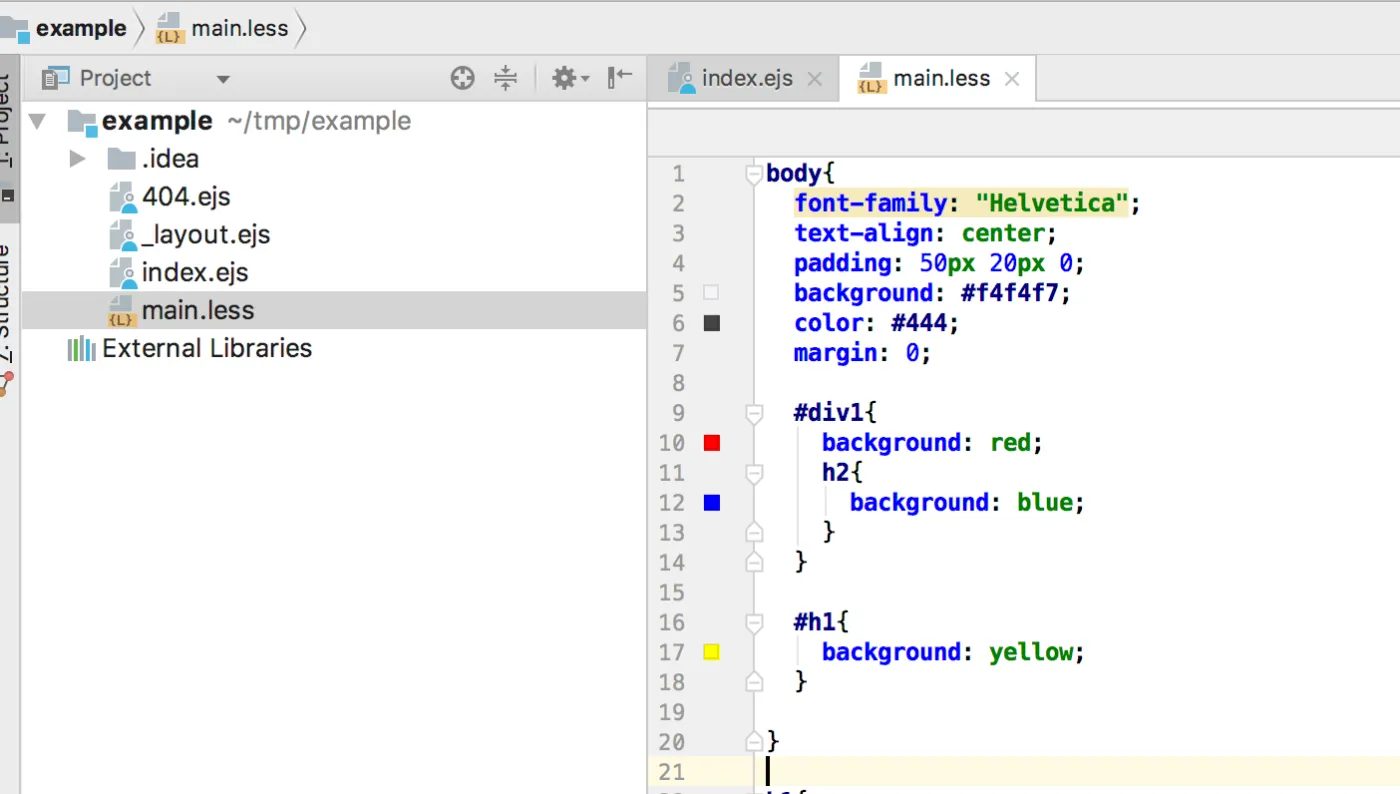Fold the #div1 block at line 9
The width and height of the screenshot is (1400, 794).
pos(754,413)
